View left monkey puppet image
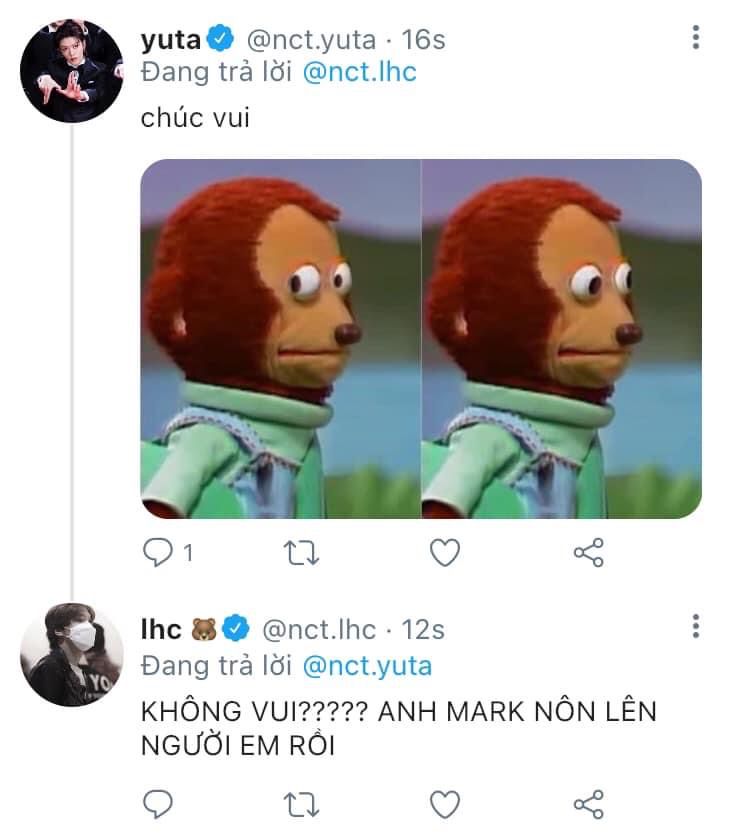 (x=280, y=338)
